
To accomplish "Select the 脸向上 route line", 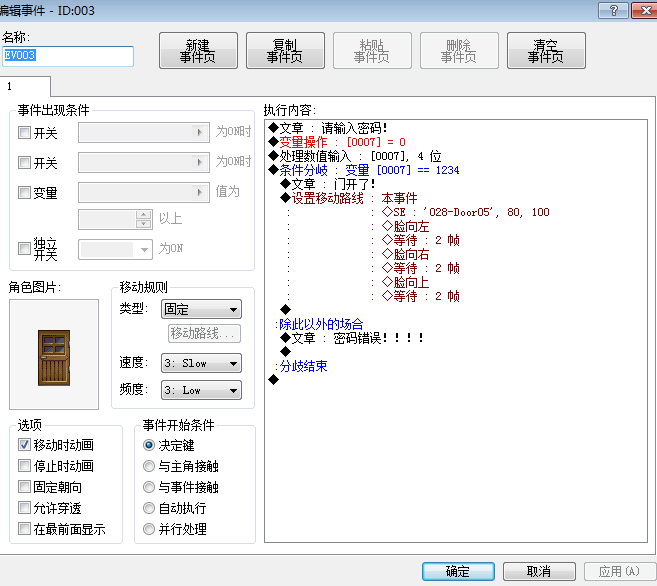I will coord(406,282).
